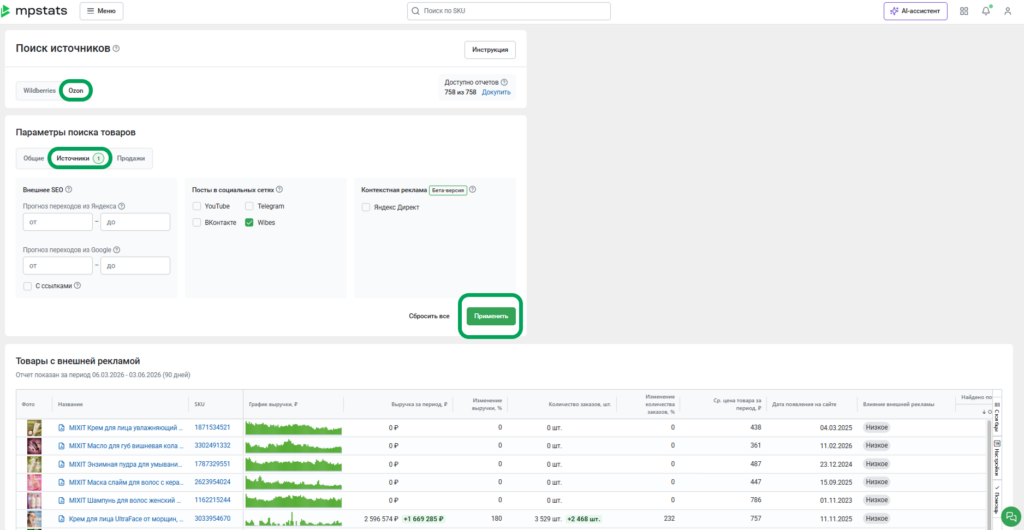Click Яндекс forecast 'до' field
Viewport: 1024px width, 530px height.
(135, 222)
